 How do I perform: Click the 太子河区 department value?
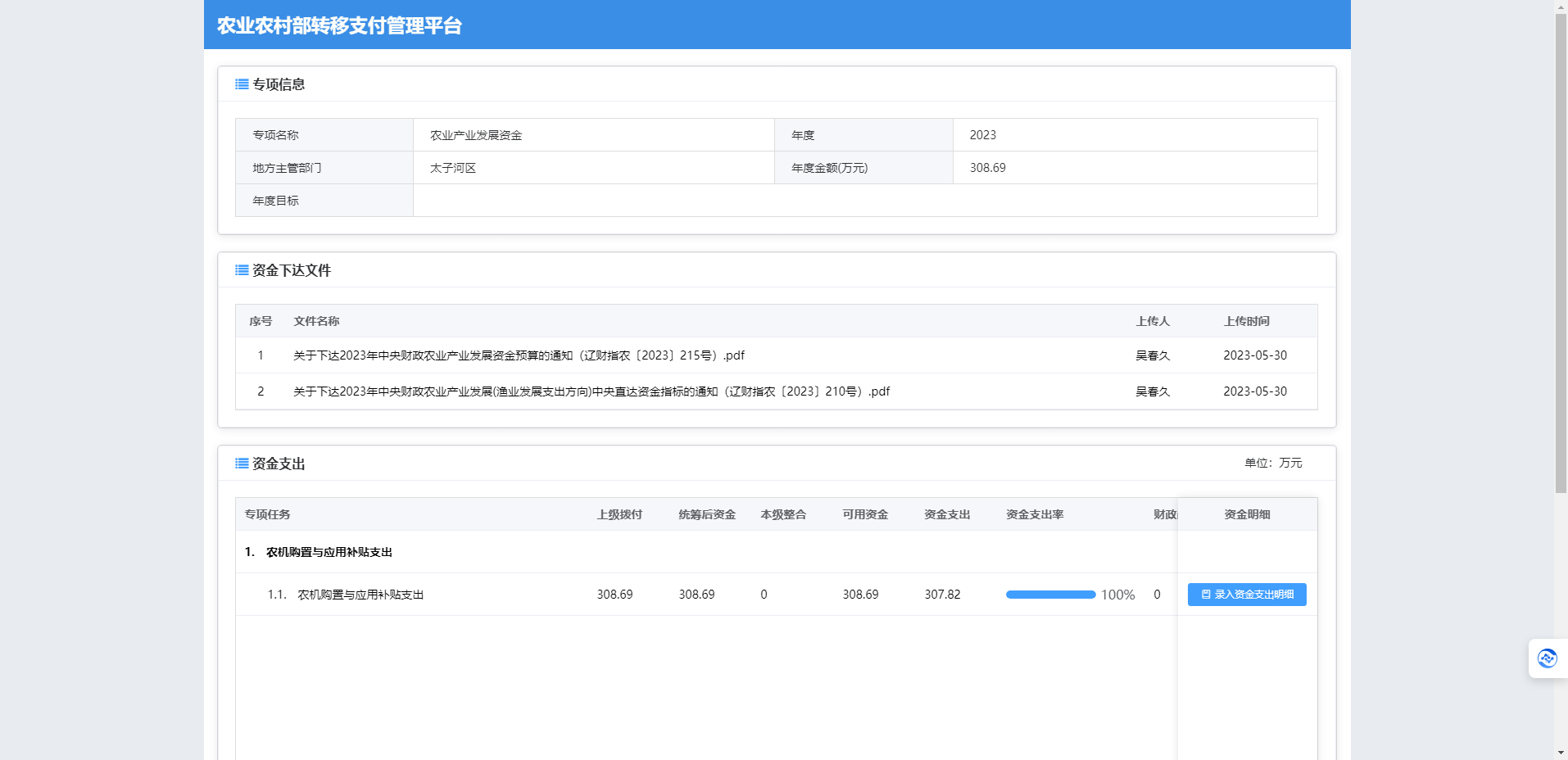[453, 168]
